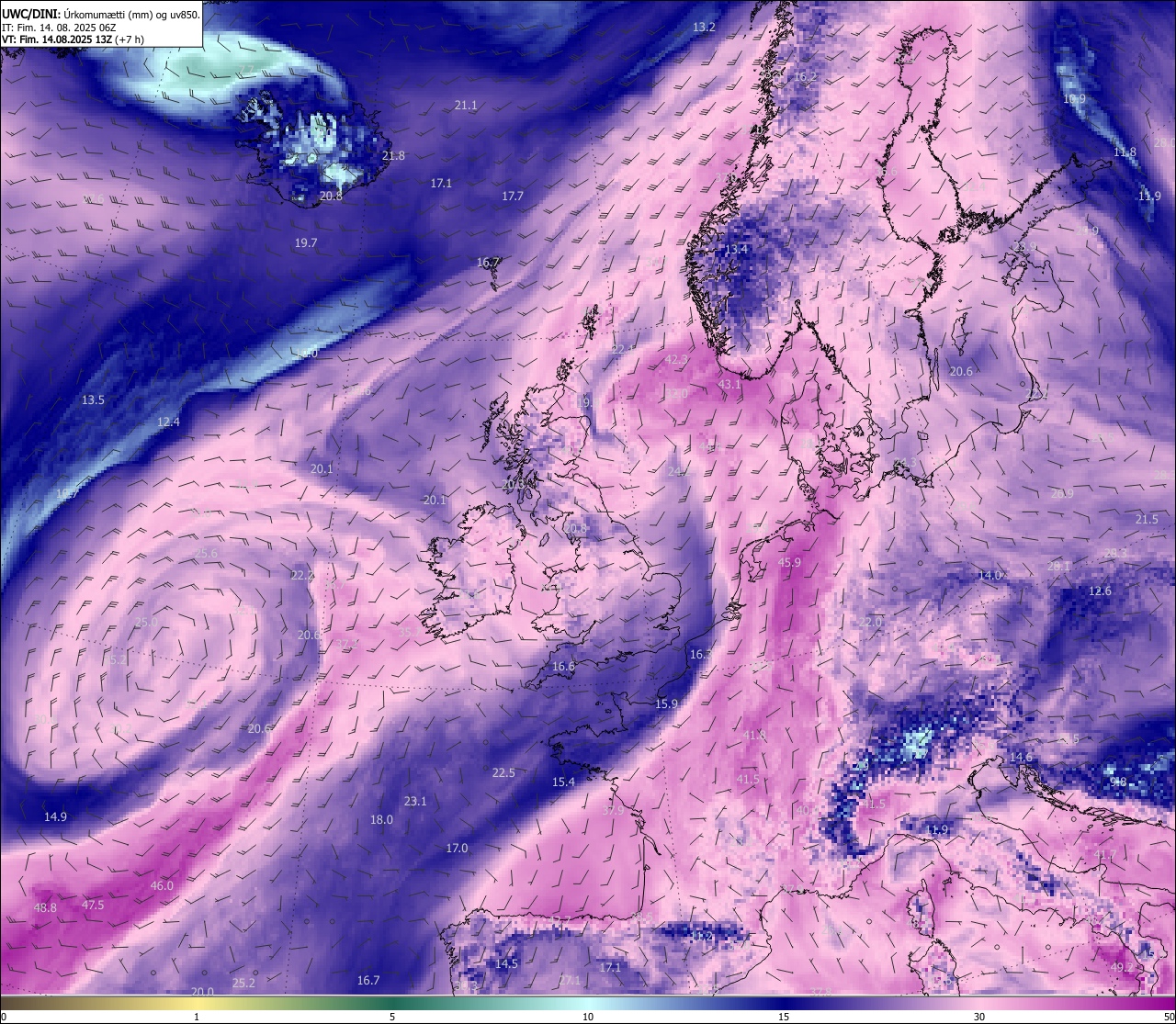Click the 25.6 value in the Atlantic low
The image size is (1176, 1024).
[206, 554]
